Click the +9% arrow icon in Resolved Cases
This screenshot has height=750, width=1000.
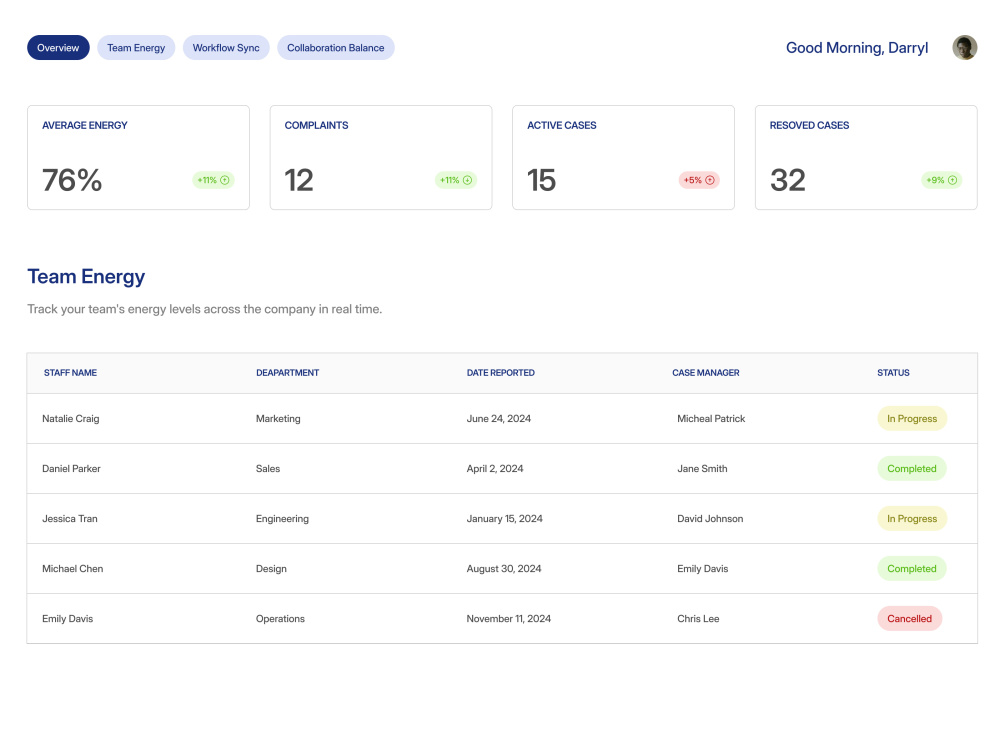pyautogui.click(x=952, y=180)
